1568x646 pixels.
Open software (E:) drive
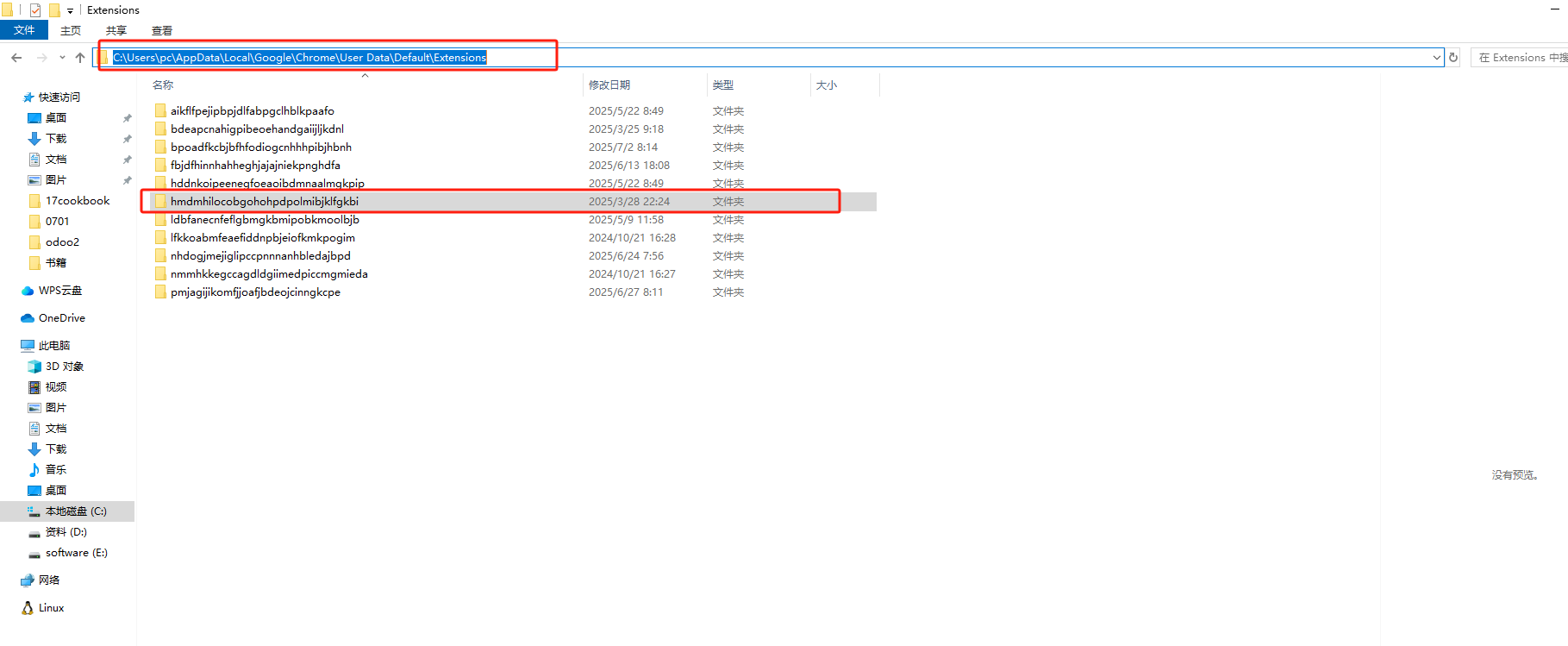tap(77, 553)
